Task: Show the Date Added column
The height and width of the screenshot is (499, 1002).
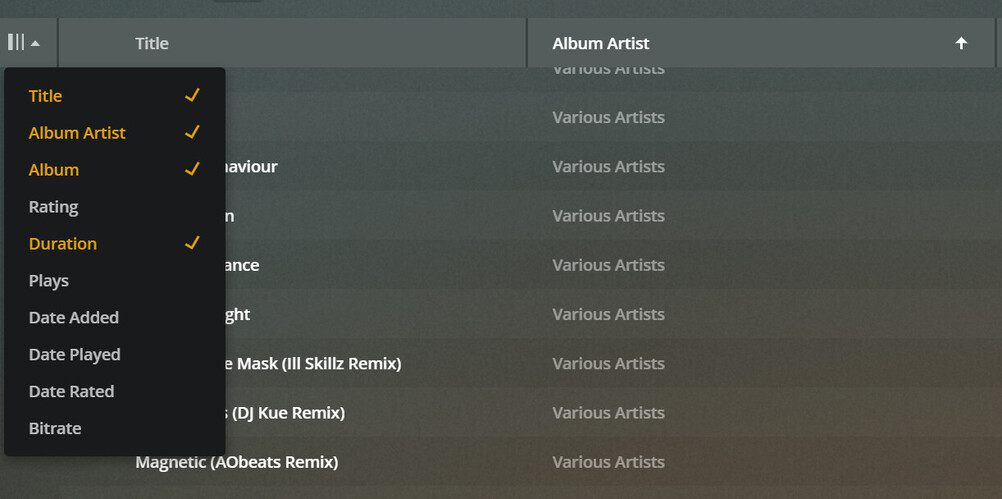Action: click(74, 318)
